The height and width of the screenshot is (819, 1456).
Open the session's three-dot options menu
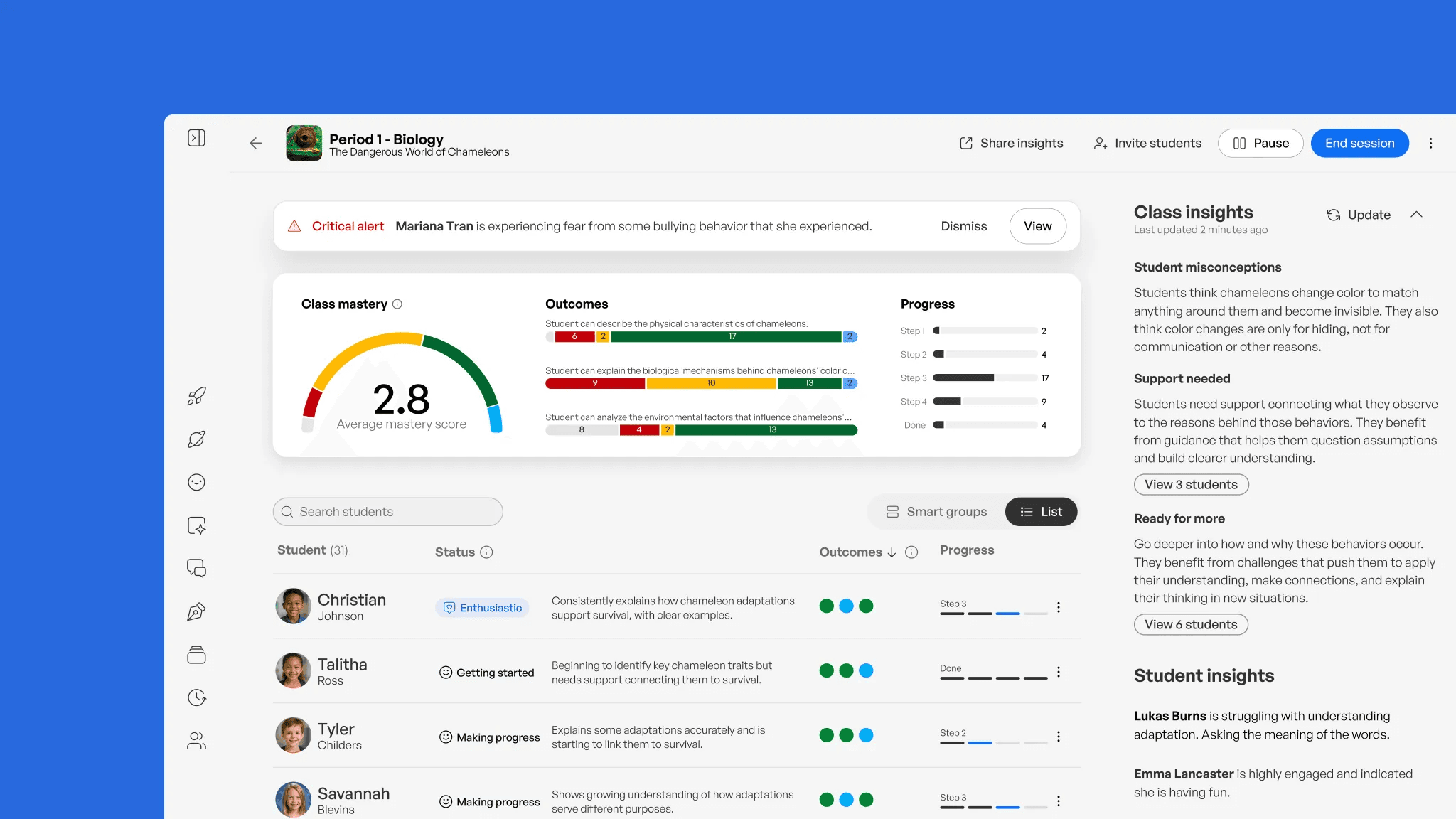pyautogui.click(x=1431, y=144)
